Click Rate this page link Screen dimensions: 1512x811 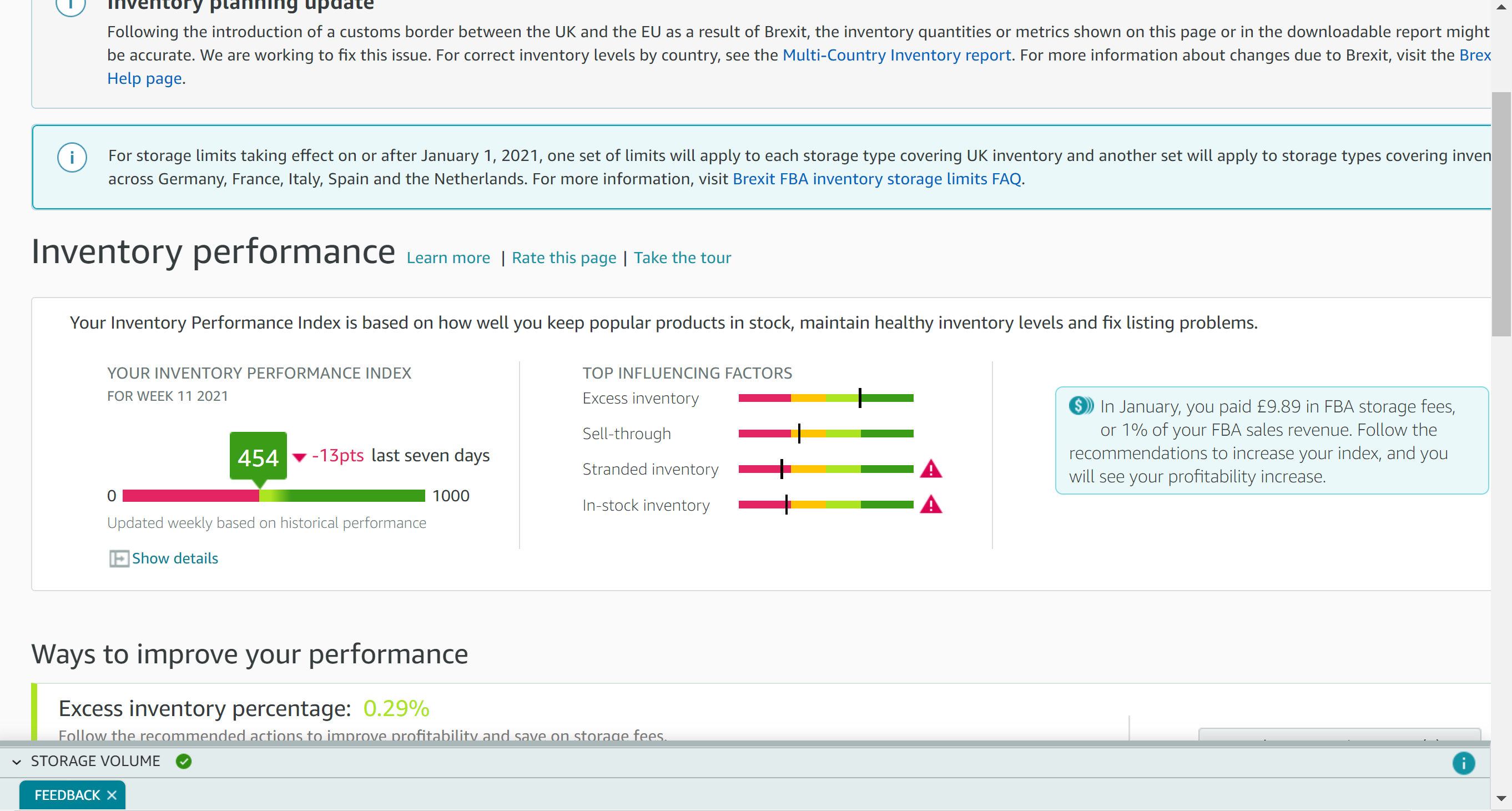(563, 258)
